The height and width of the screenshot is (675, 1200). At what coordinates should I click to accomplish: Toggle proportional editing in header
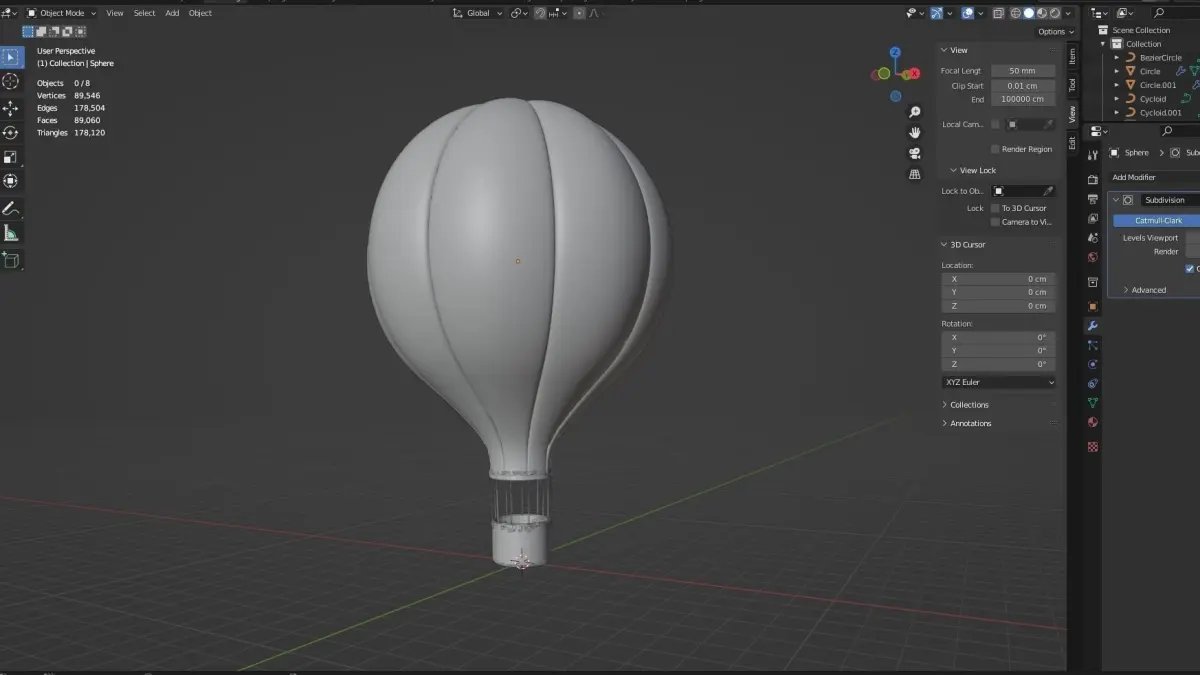(x=580, y=13)
